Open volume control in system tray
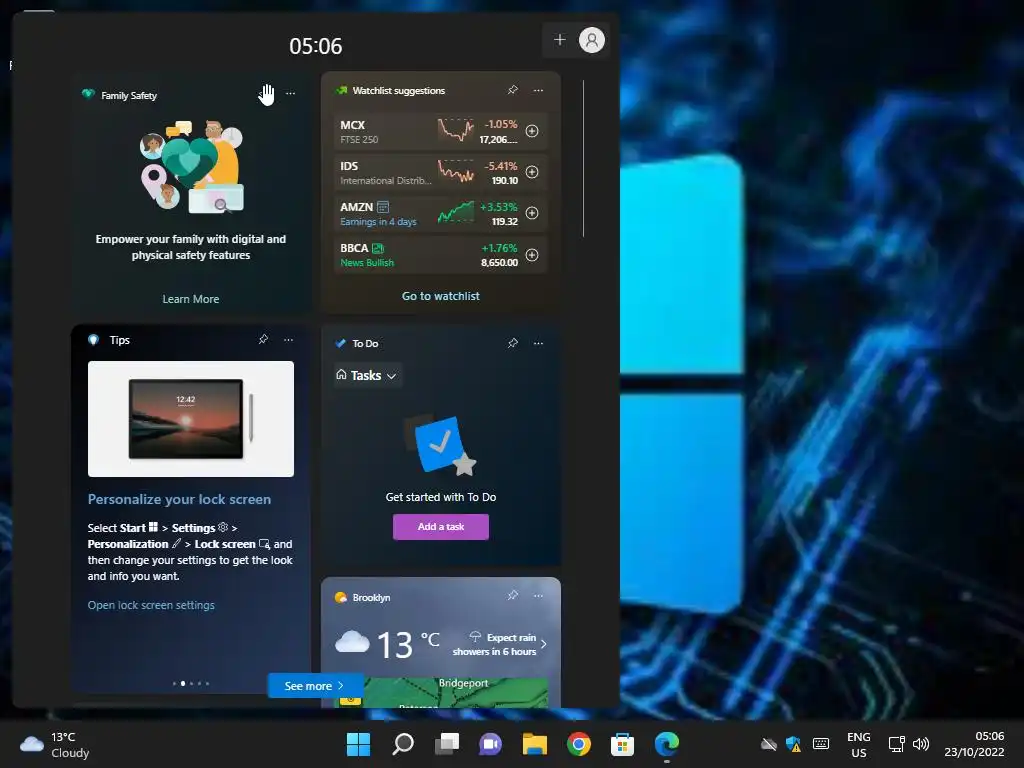This screenshot has height=768, width=1024. pos(921,744)
